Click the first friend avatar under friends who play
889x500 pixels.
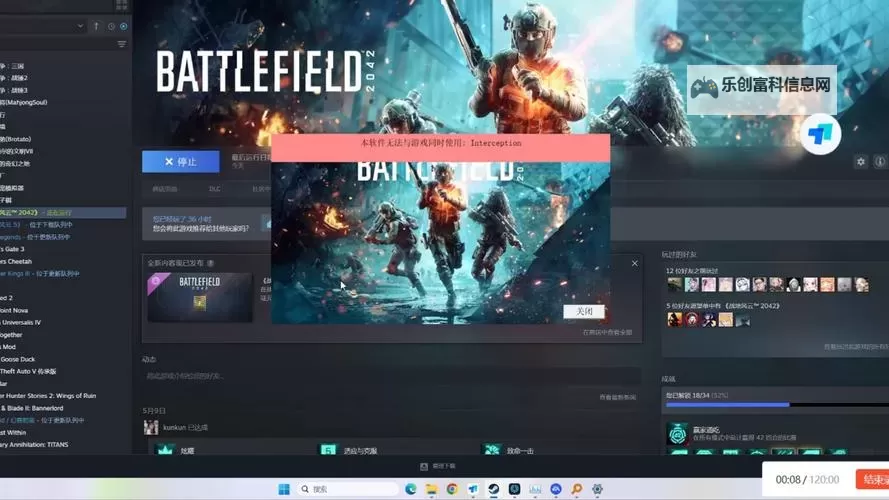(675, 285)
